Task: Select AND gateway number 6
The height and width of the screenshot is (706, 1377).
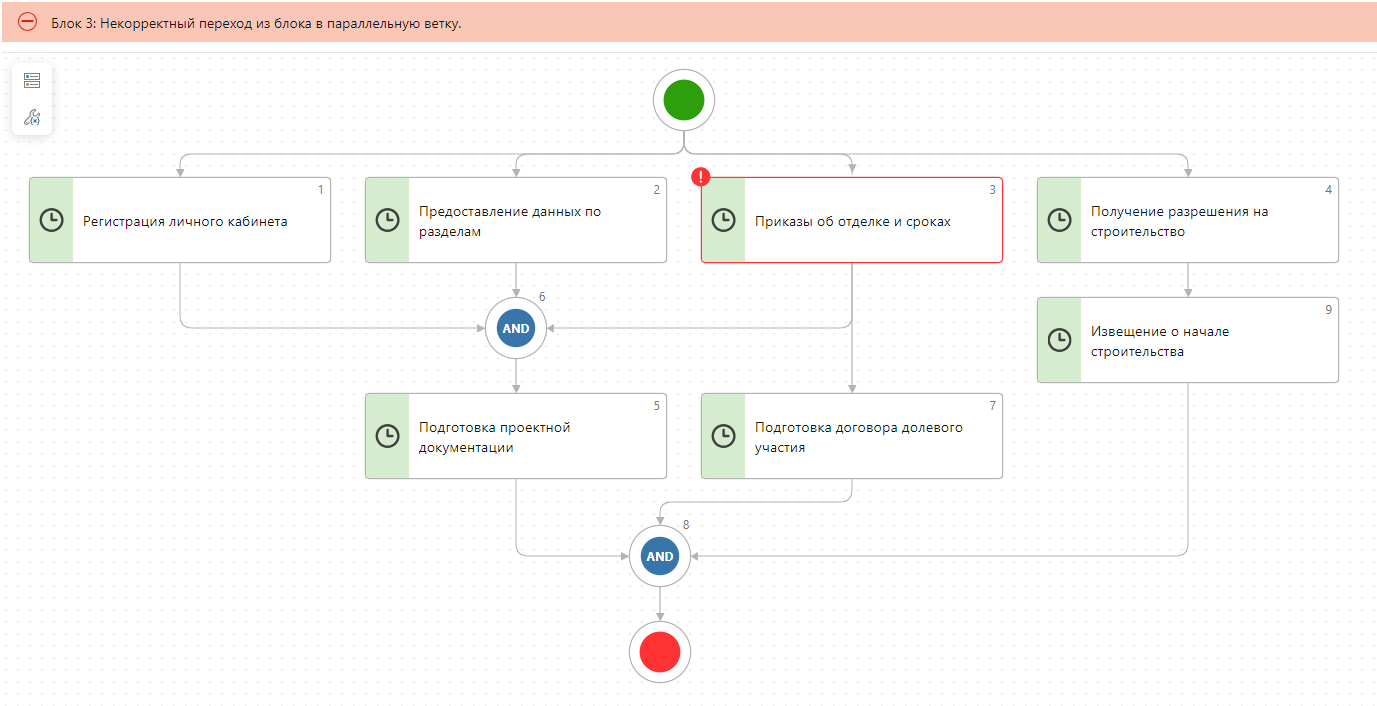Action: tap(516, 328)
